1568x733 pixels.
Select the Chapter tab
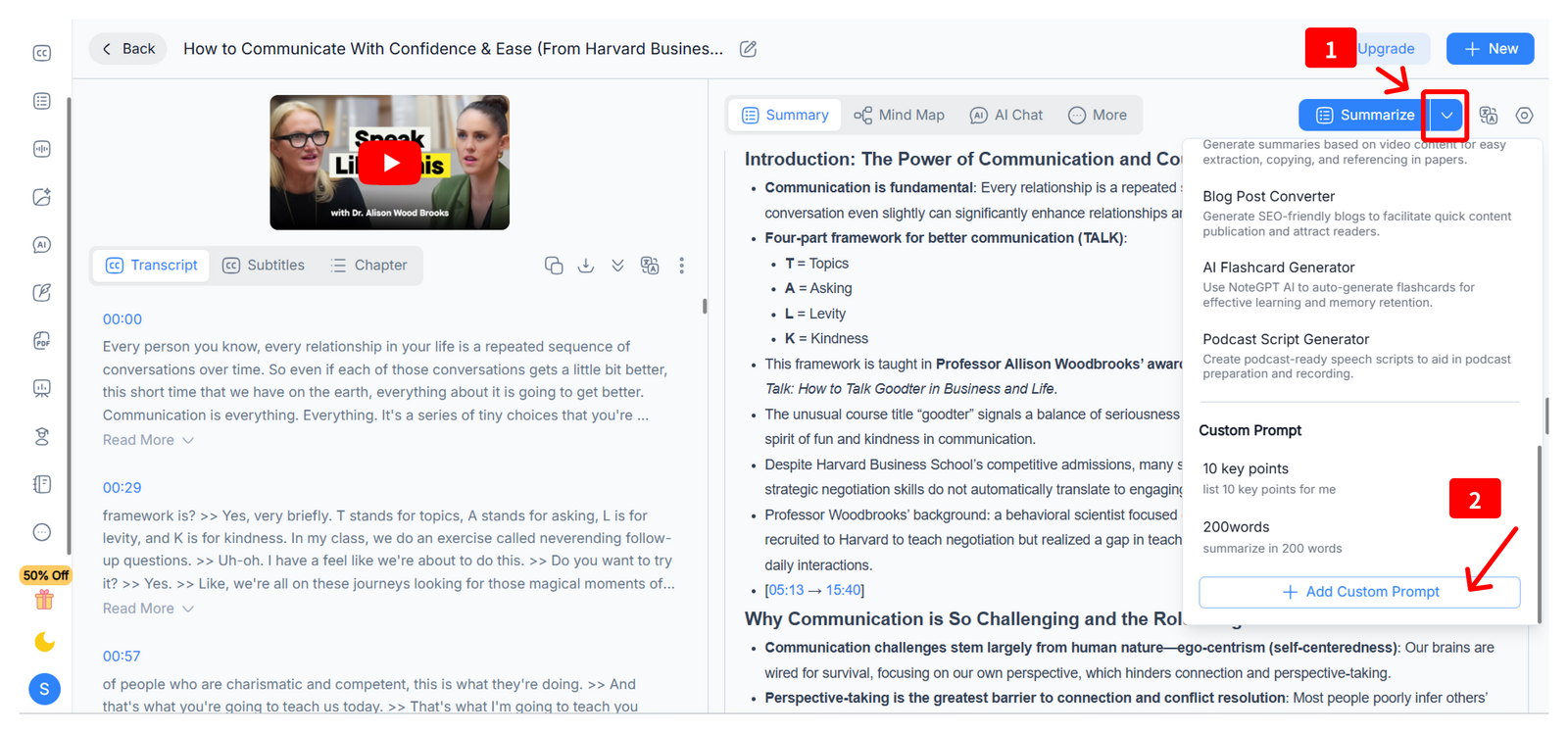(368, 266)
